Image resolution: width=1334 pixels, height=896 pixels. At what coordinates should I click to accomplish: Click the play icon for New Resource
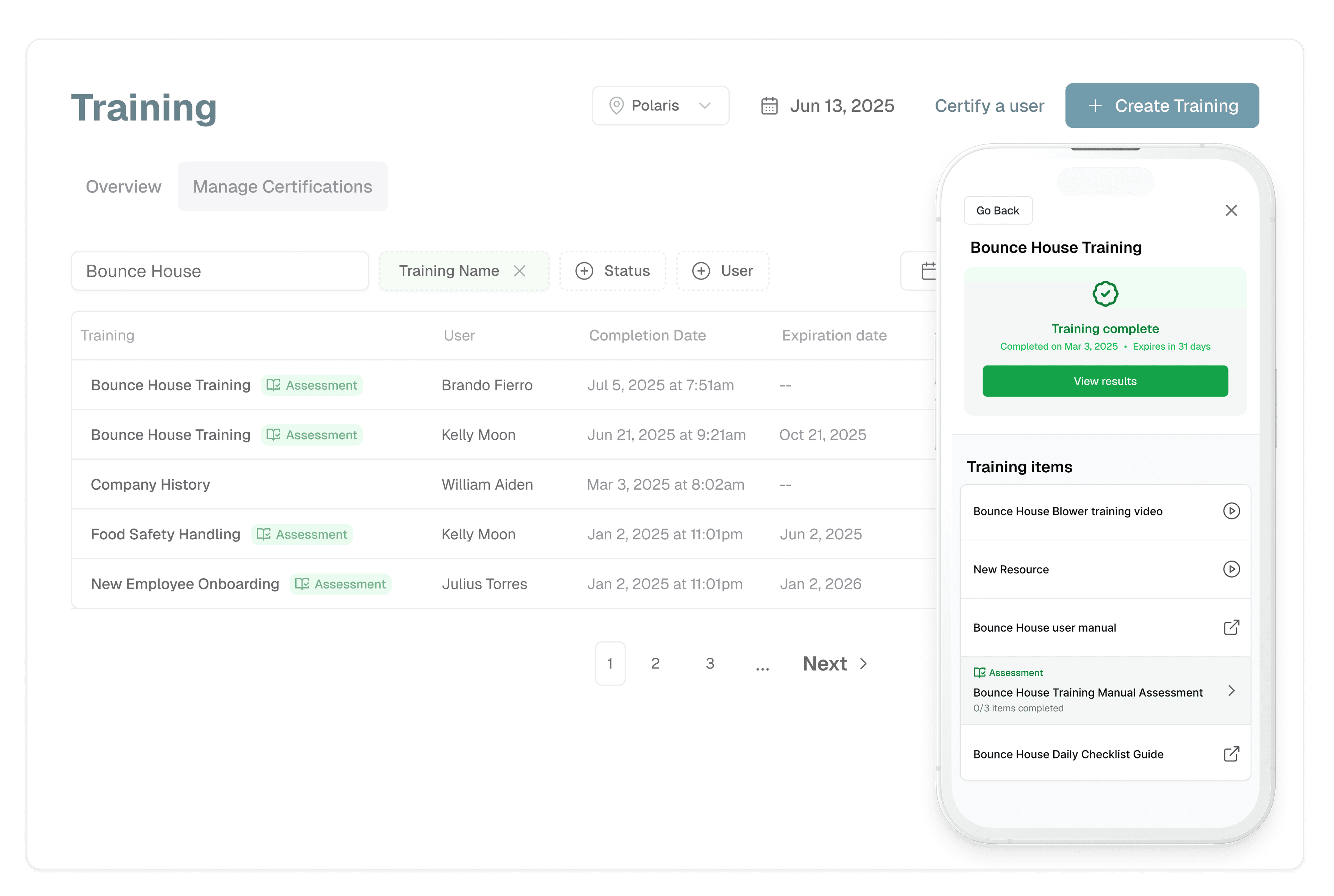pos(1231,569)
